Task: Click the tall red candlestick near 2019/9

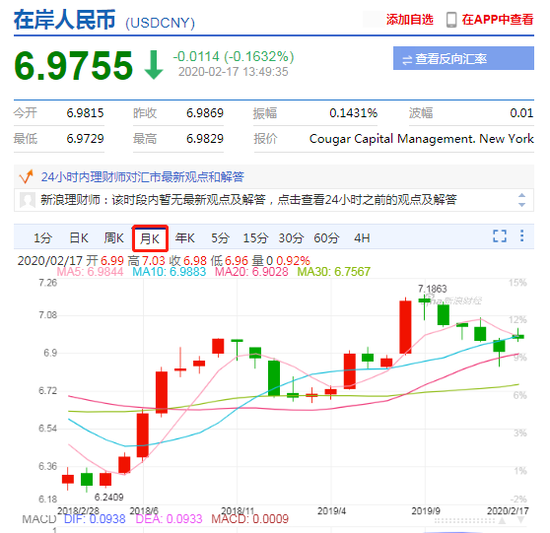Action: point(405,327)
